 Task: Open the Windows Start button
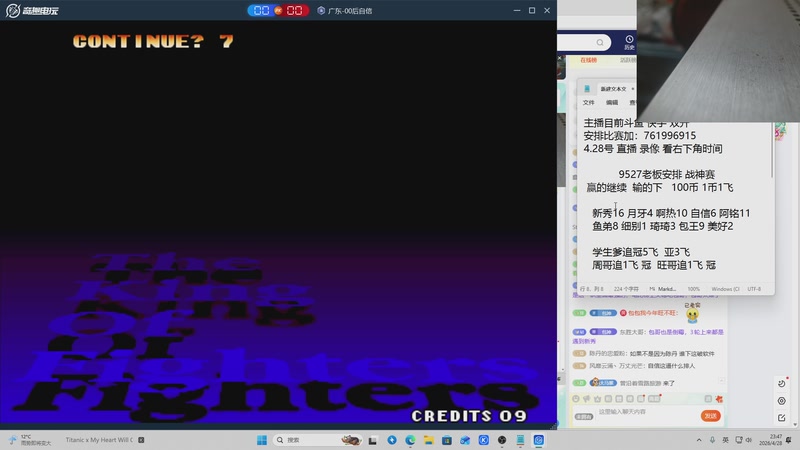tap(262, 440)
